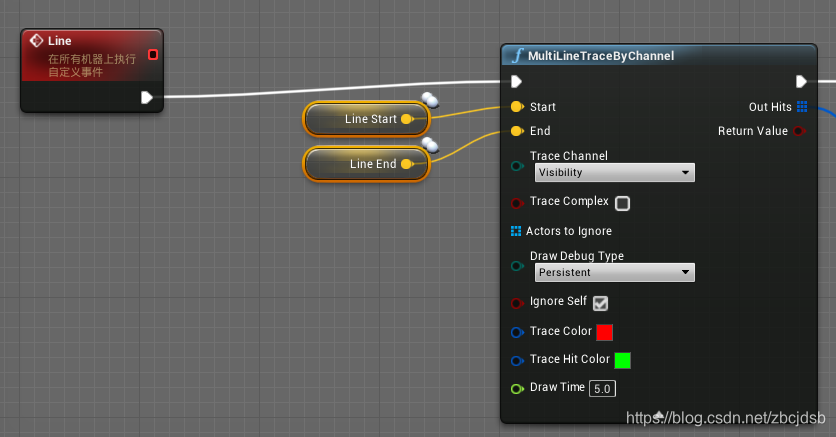Click MultiLineTraceByChannel execution output pin
The width and height of the screenshot is (836, 437).
coord(801,82)
